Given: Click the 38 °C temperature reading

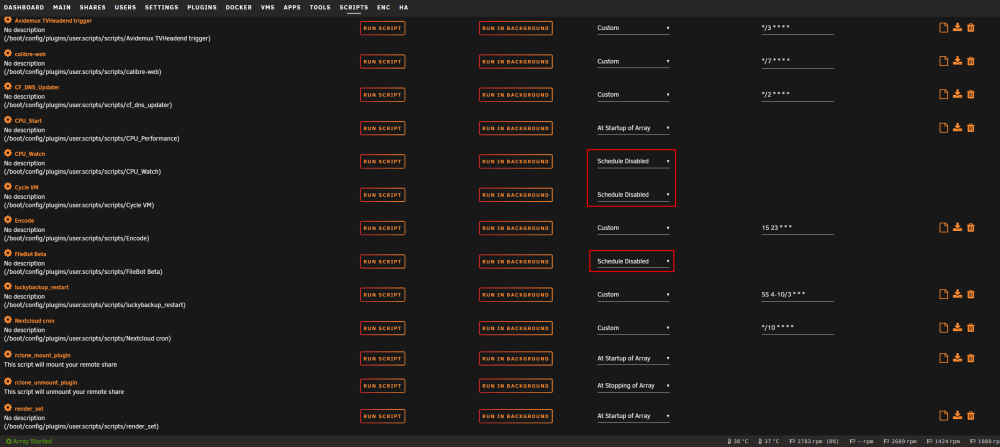Looking at the screenshot, I should coord(738,441).
